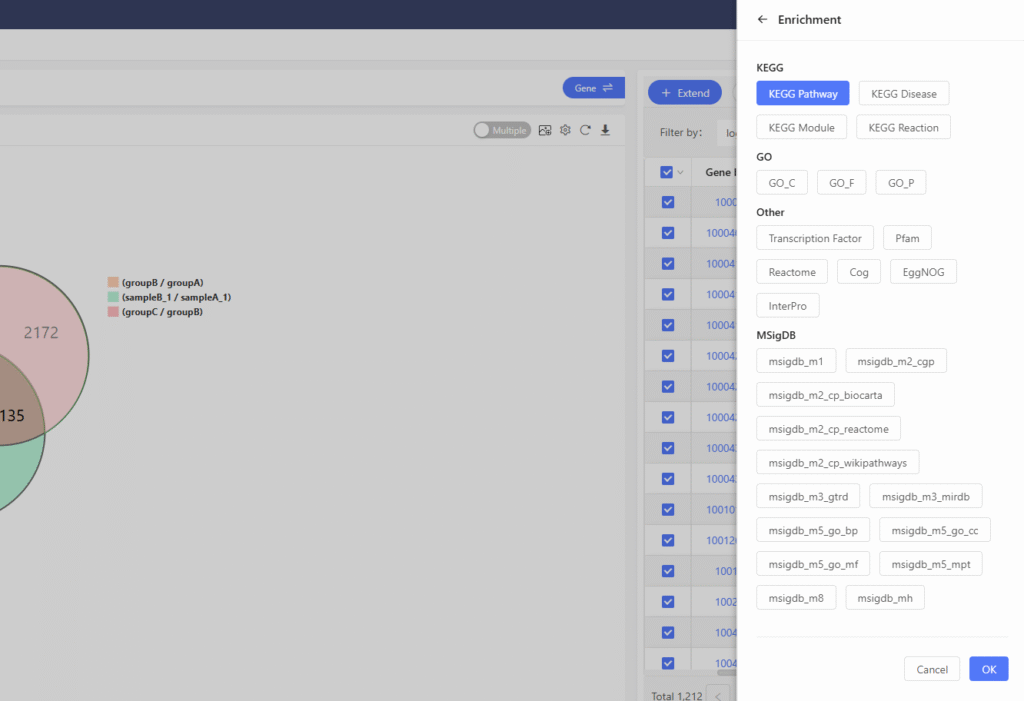Click the Gene swap button

pos(593,88)
